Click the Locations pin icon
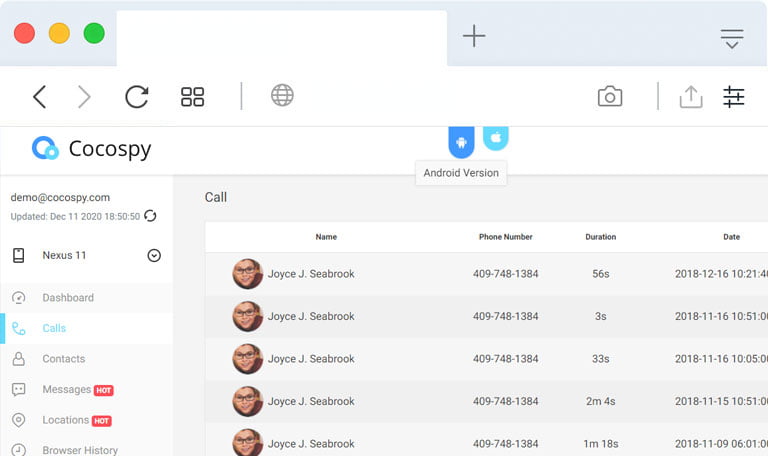This screenshot has height=456, width=768. coord(19,420)
